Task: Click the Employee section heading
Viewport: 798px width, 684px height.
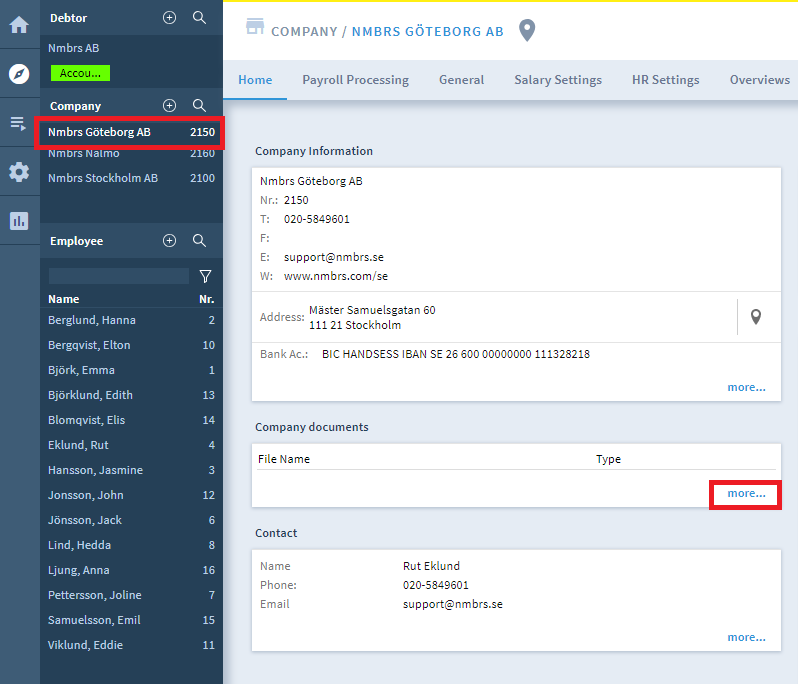Action: click(x=76, y=241)
